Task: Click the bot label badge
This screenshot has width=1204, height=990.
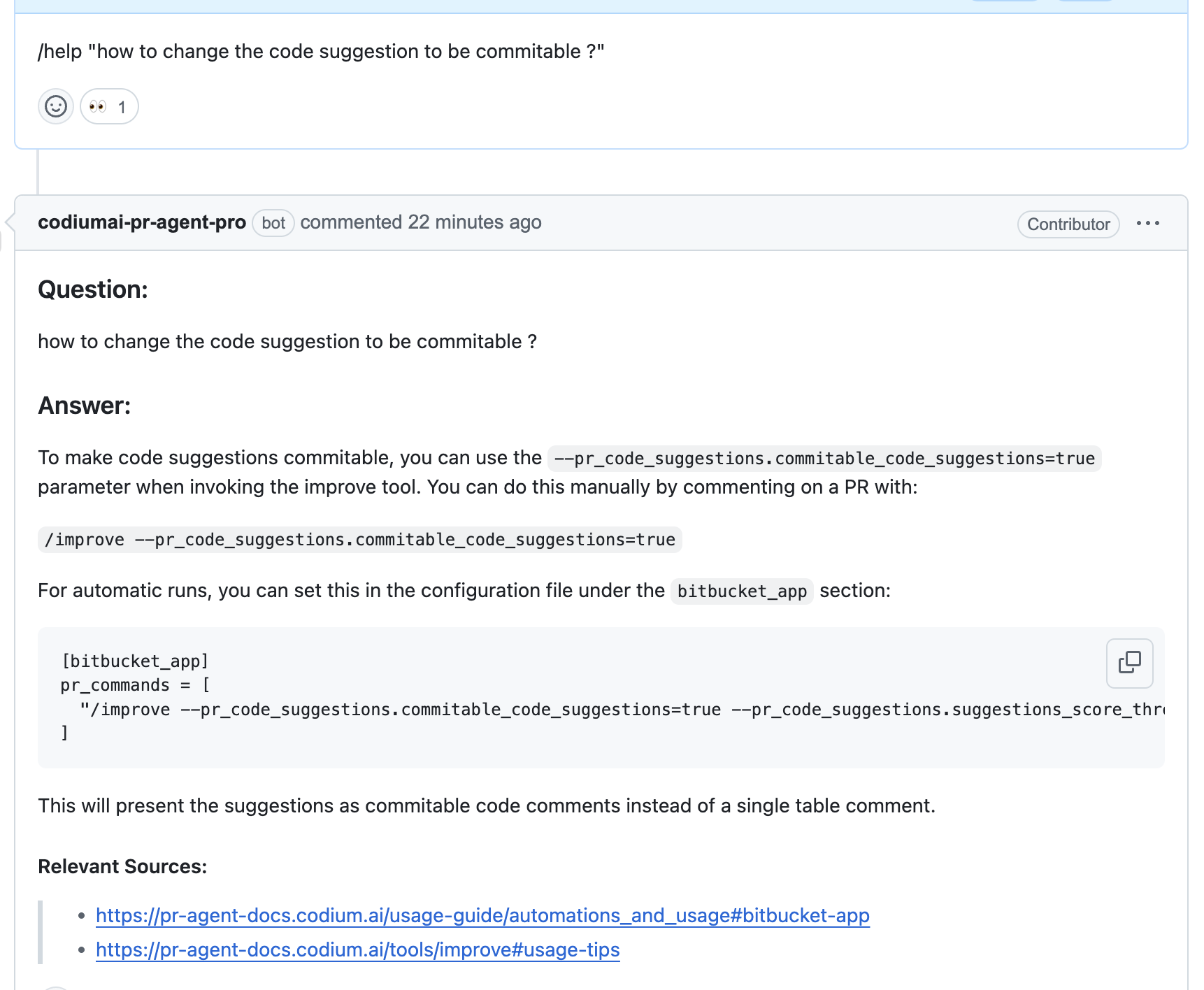Action: (273, 223)
